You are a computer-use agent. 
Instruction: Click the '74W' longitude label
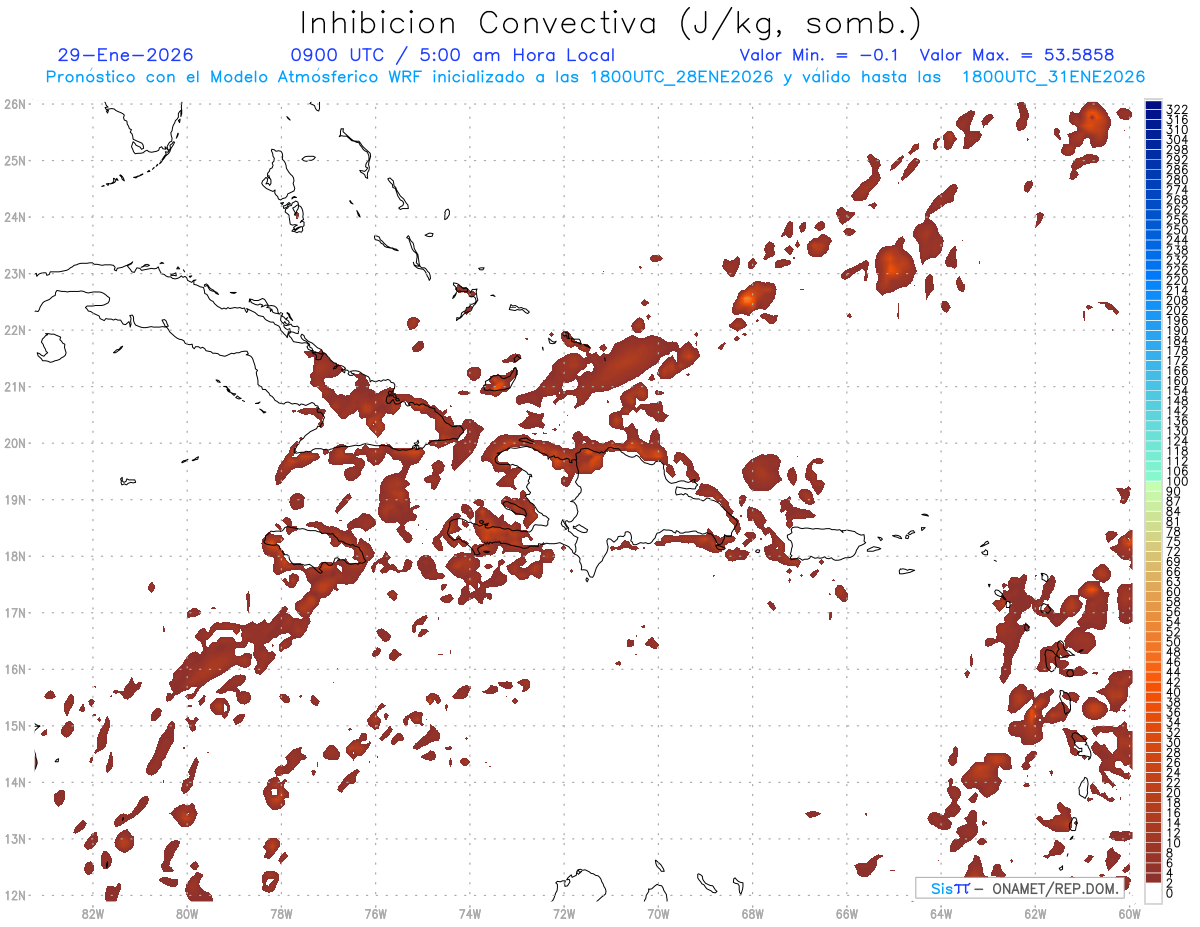coord(469,912)
